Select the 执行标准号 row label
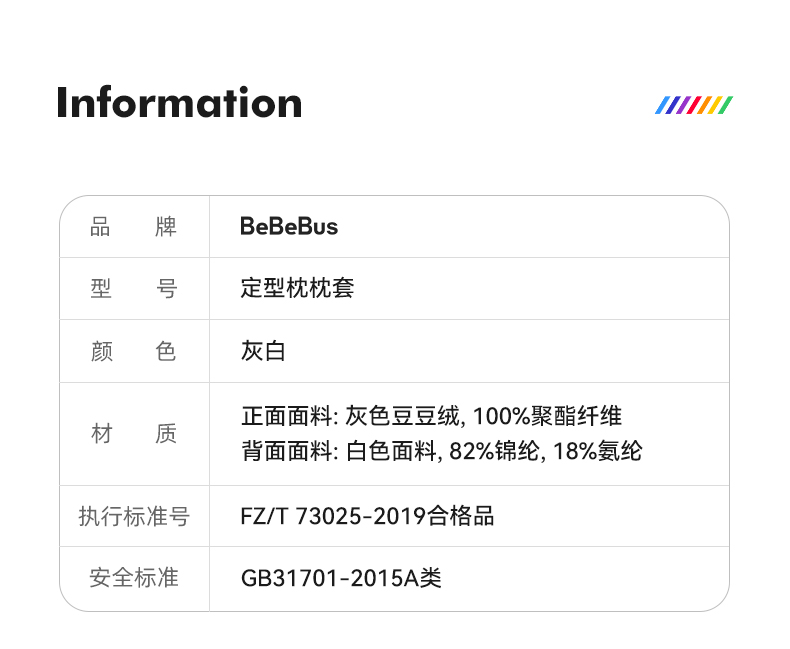This screenshot has height=649, width=790. click(x=134, y=516)
